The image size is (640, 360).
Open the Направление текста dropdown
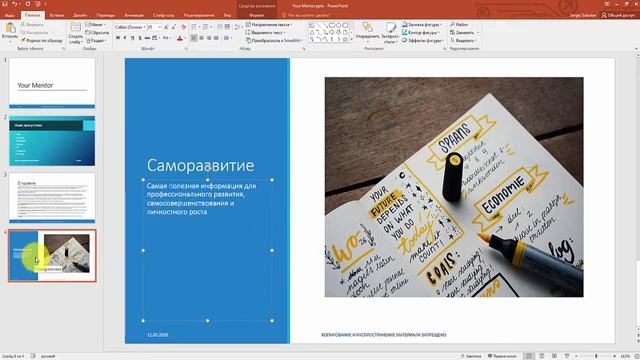pyautogui.click(x=269, y=24)
